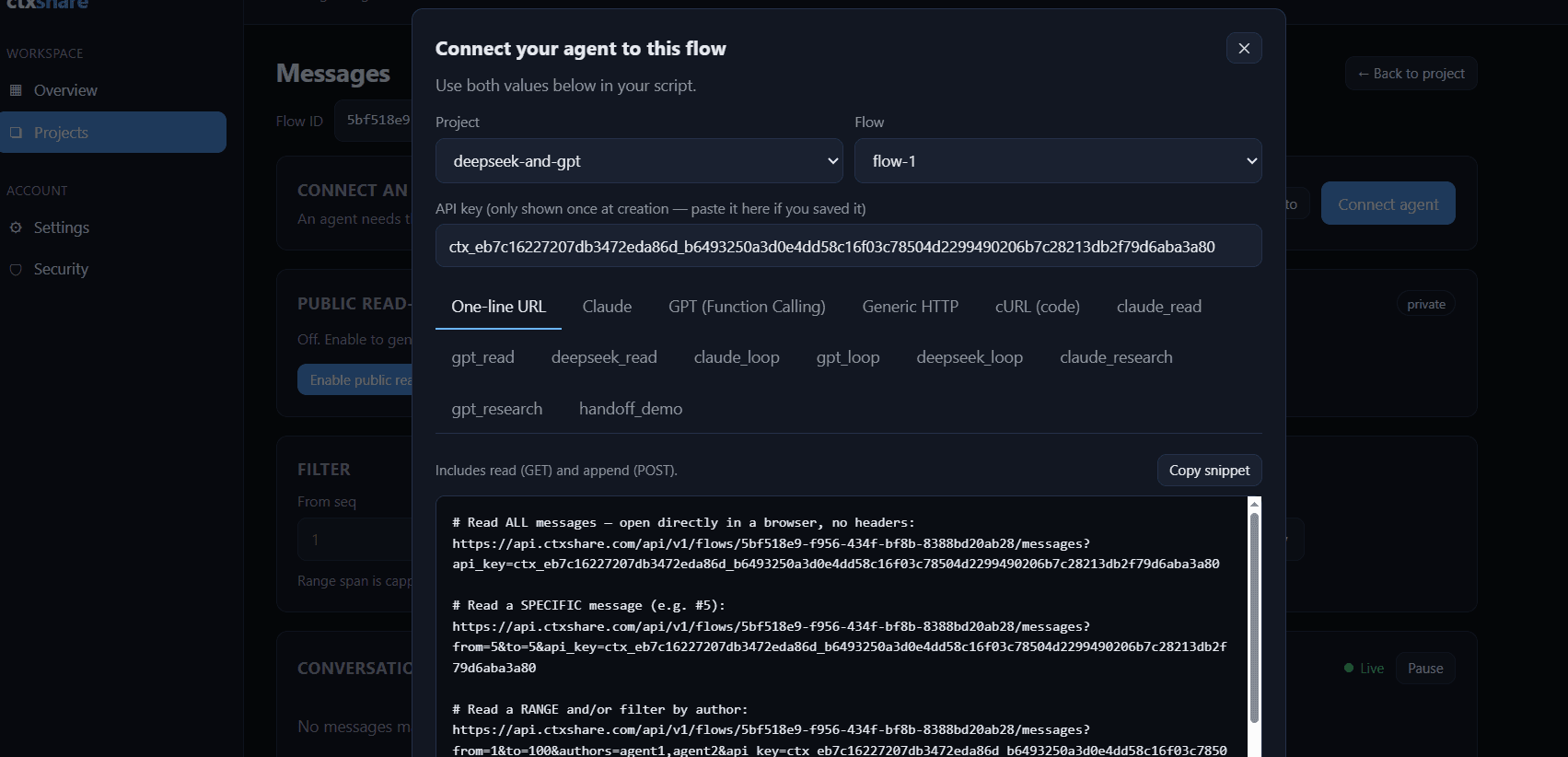1568x757 pixels.
Task: Click the Flow ID value field
Action: (374, 121)
